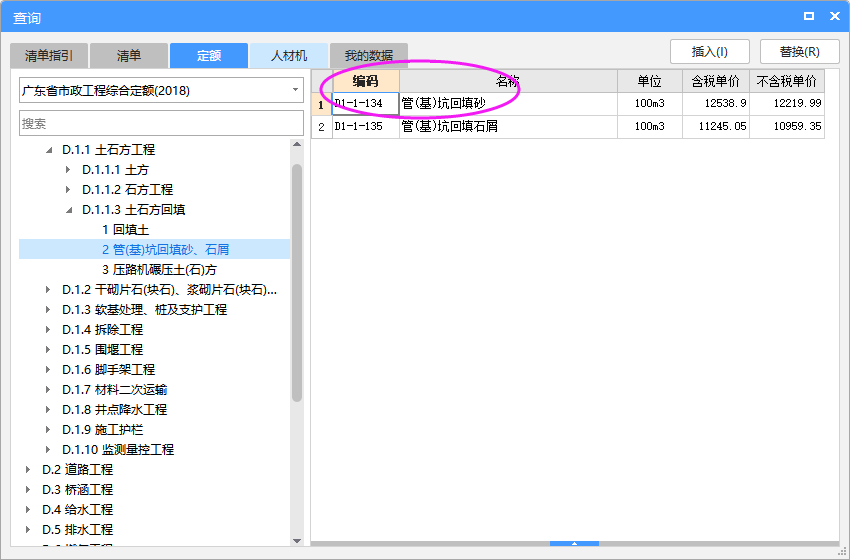
Task: Expand the D.1.1.1 土方 node
Action: (68, 170)
